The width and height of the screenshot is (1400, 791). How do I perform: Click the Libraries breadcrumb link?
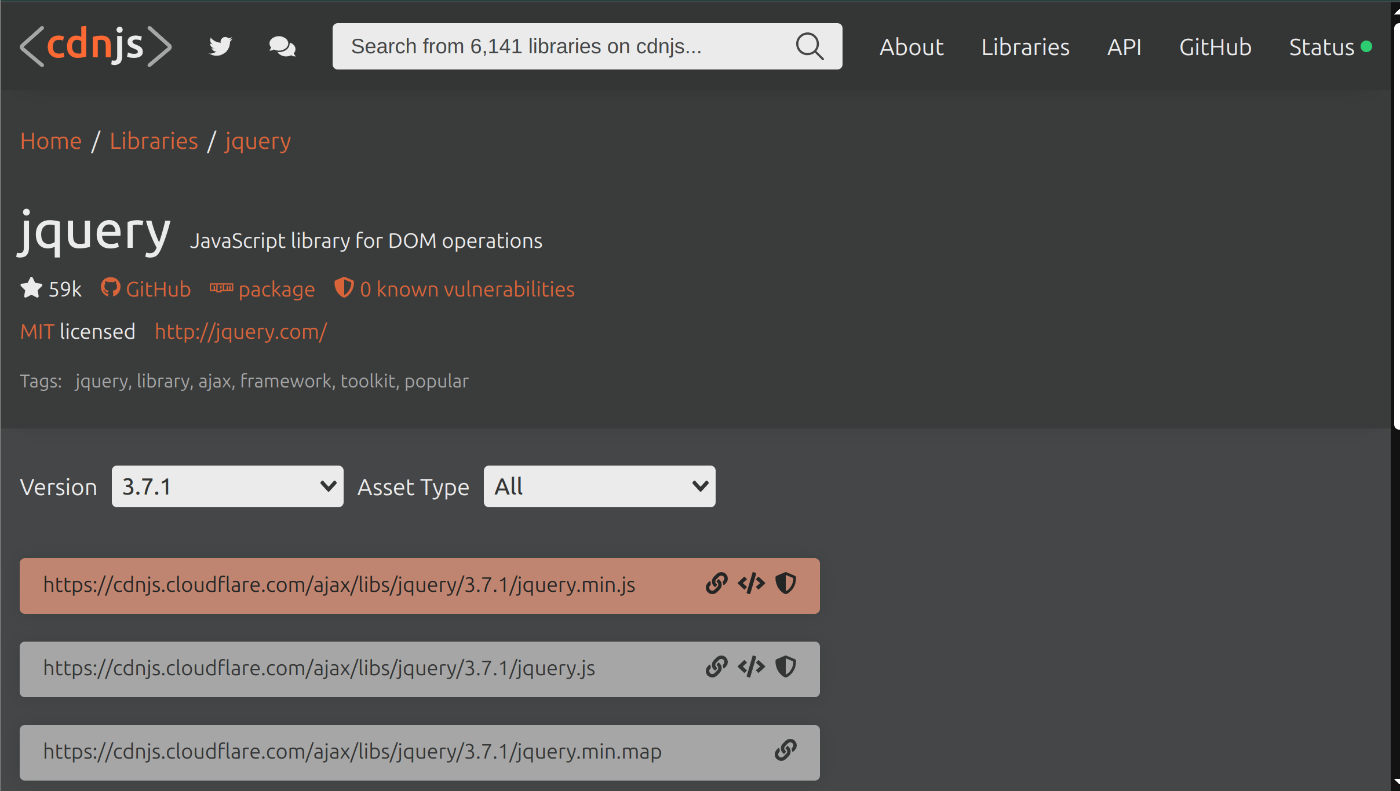[154, 141]
